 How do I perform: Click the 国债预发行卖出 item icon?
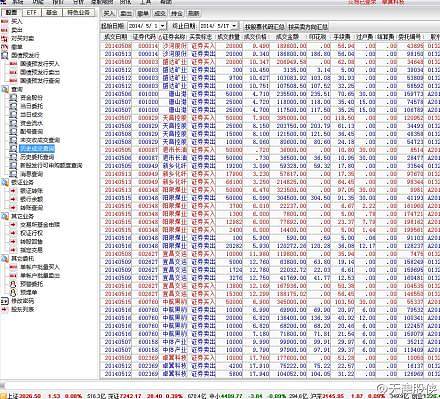[13, 72]
